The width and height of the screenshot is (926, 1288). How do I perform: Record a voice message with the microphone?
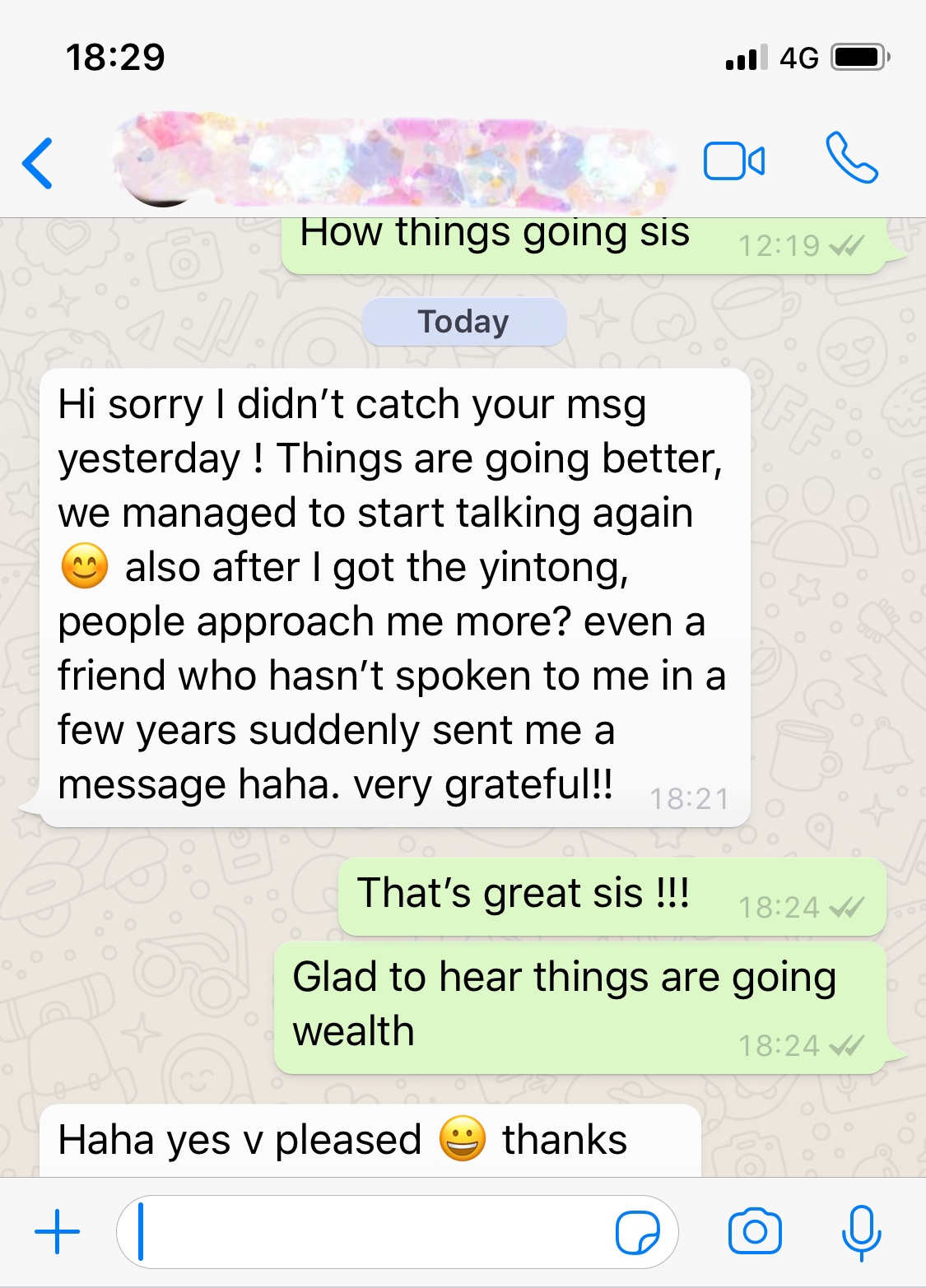pos(861,1233)
